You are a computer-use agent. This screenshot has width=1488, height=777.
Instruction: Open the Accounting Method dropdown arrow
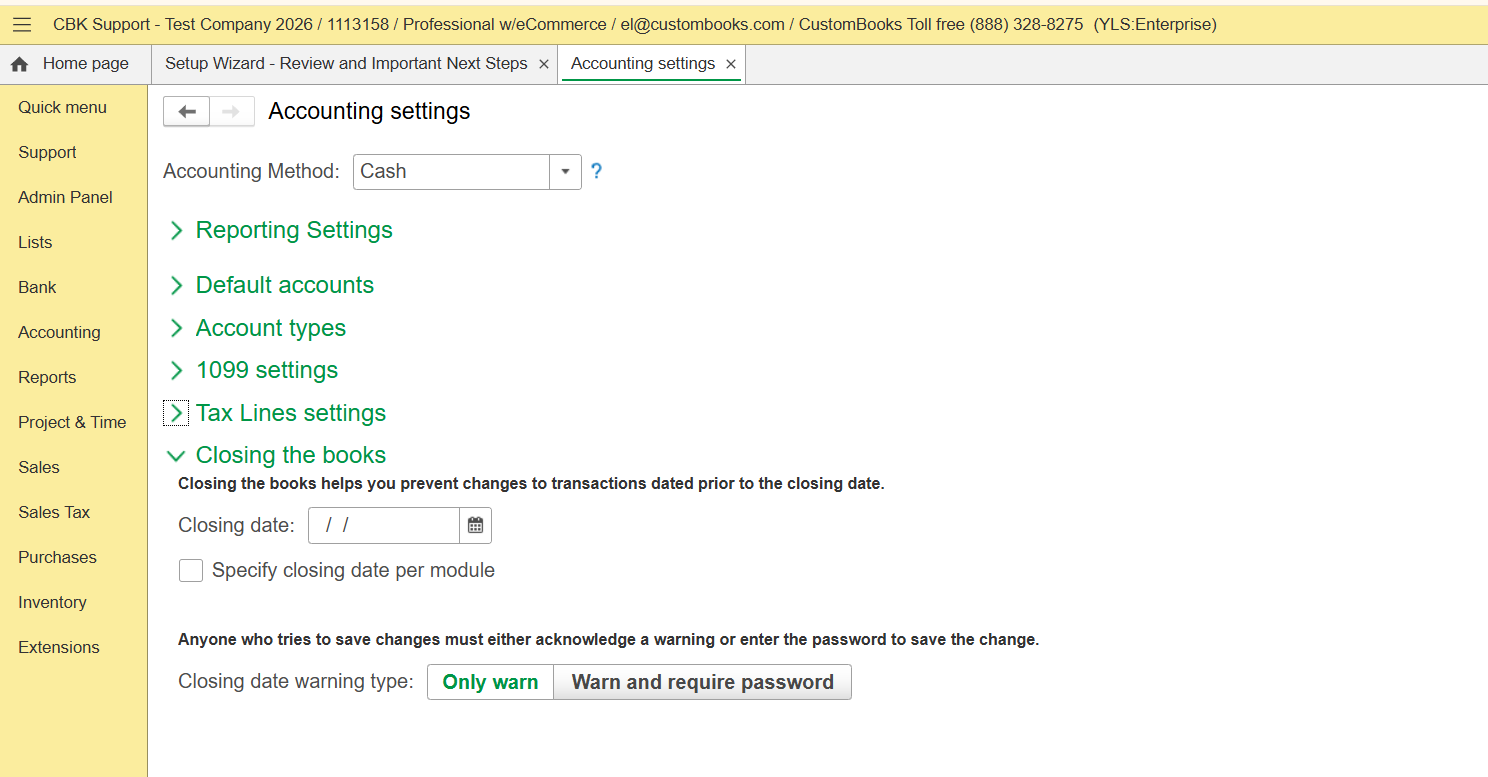point(565,171)
